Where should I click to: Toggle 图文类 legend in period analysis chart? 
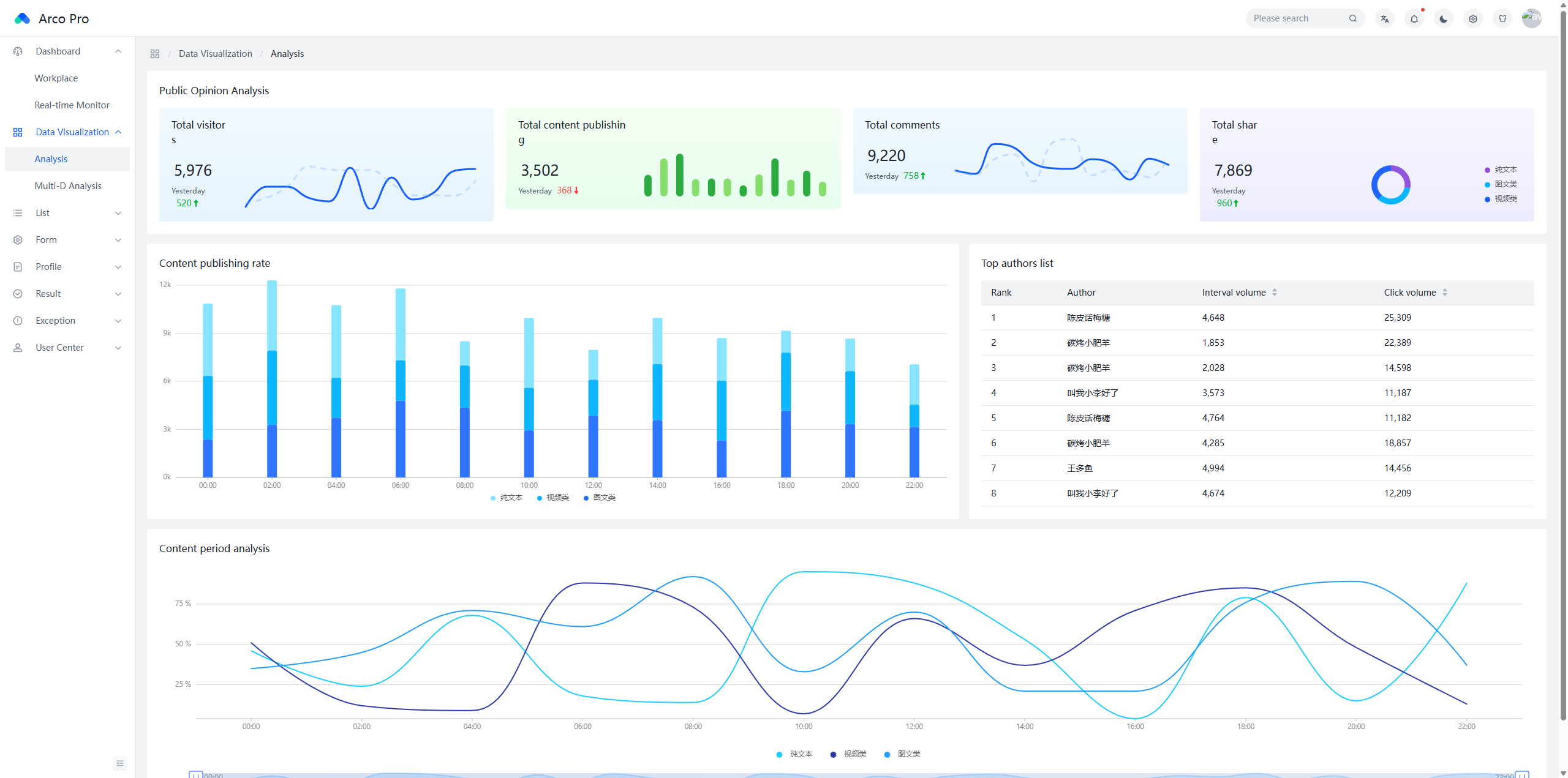[x=902, y=754]
